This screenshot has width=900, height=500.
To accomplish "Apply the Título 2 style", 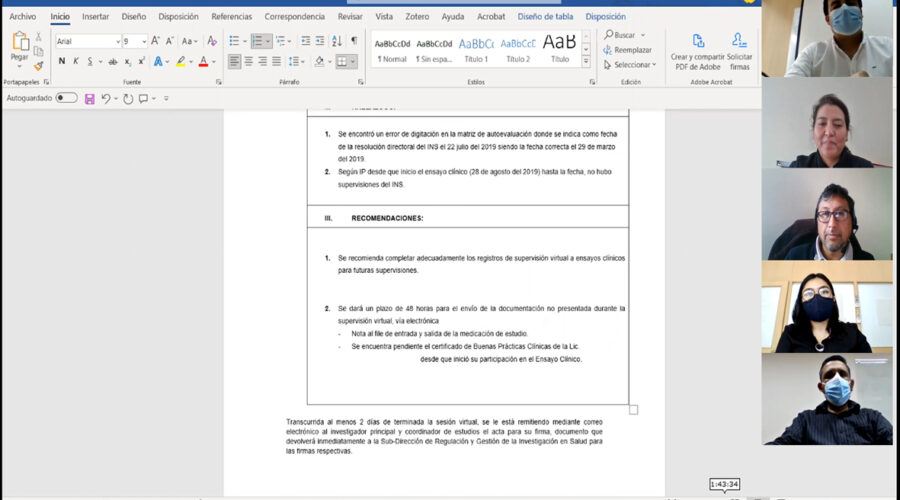I will click(518, 50).
